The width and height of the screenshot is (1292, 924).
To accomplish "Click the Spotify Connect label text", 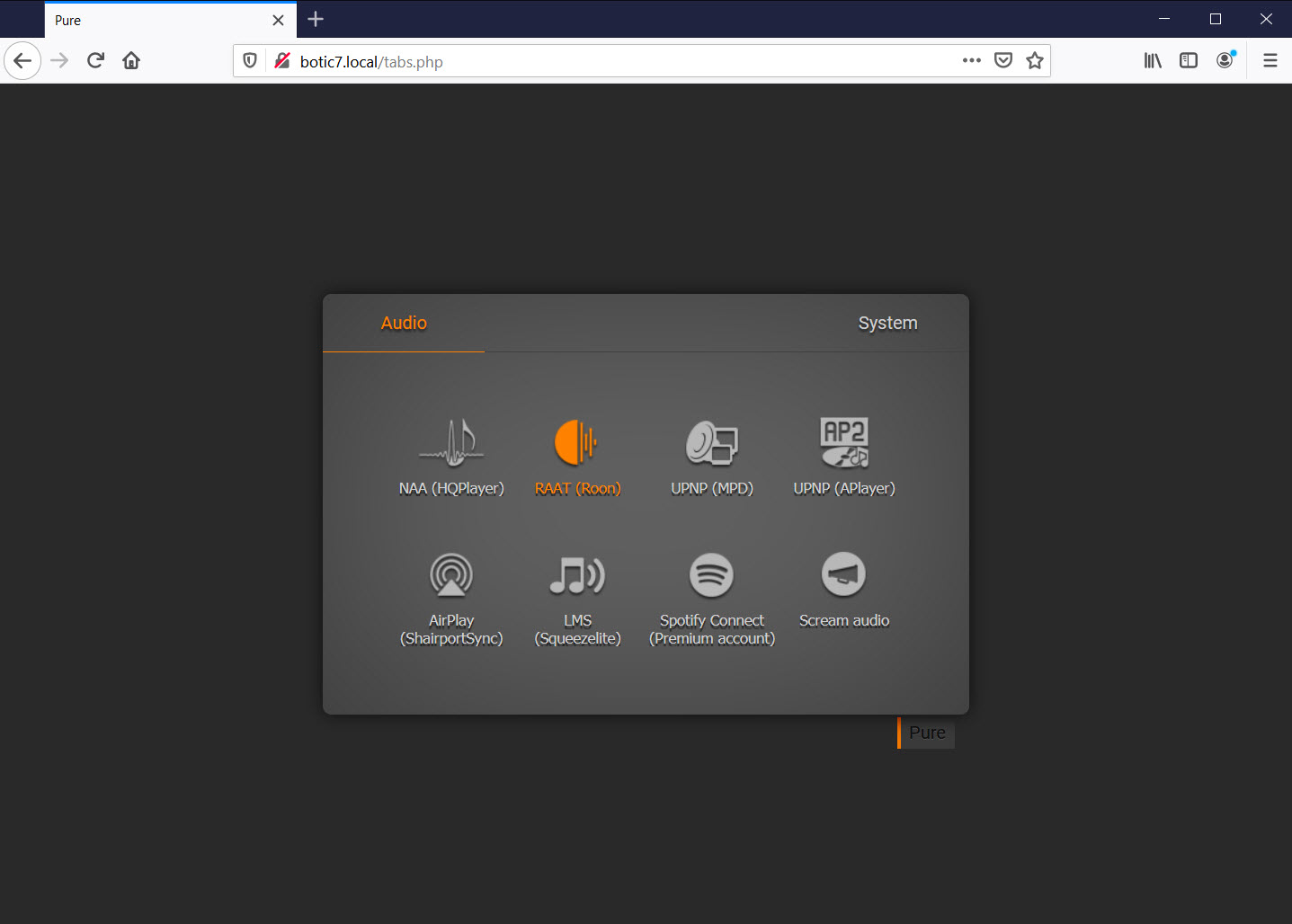I will (x=712, y=629).
